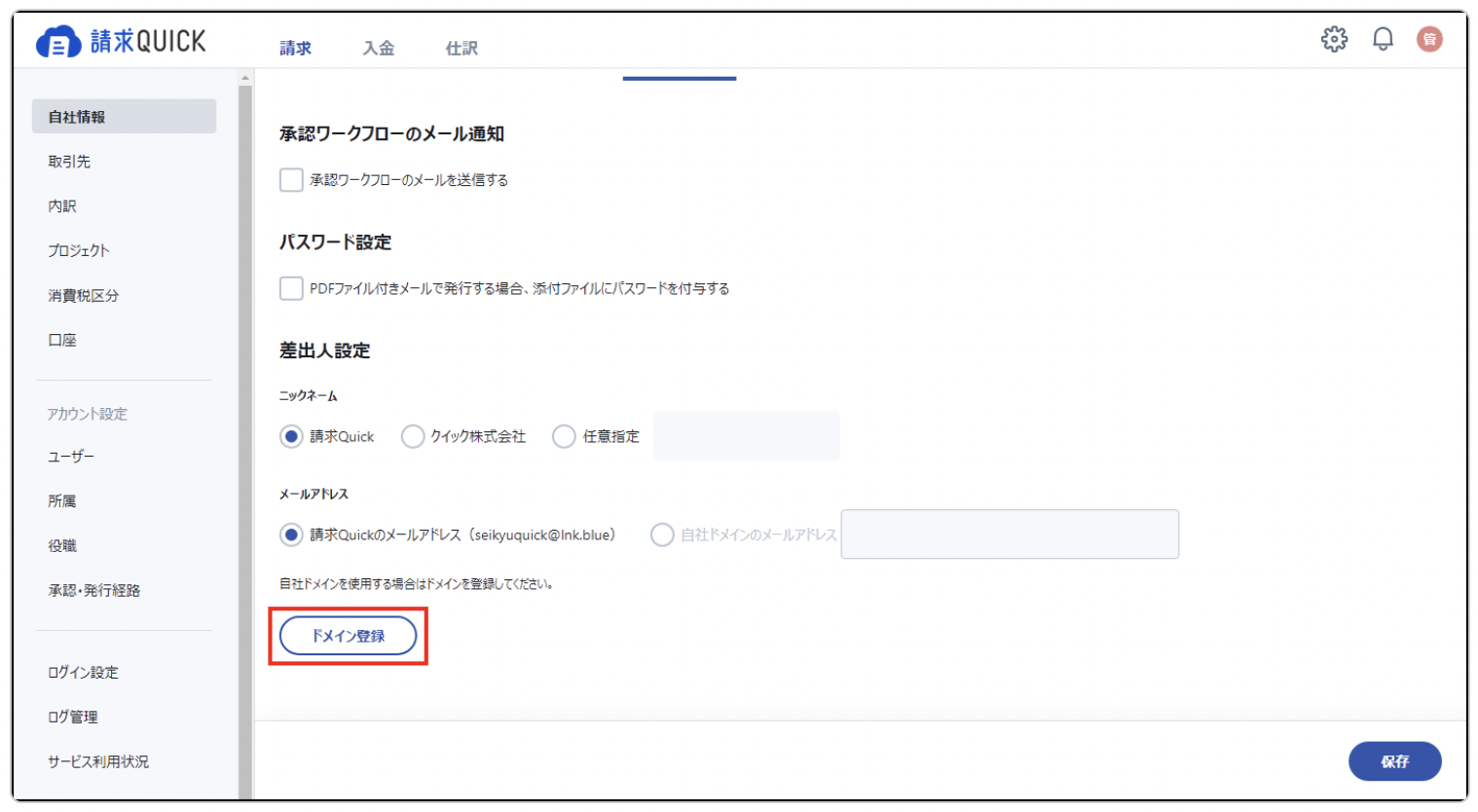Image resolution: width=1478 pixels, height=812 pixels.
Task: Open 取引先 in the sidebar
Action: (69, 162)
